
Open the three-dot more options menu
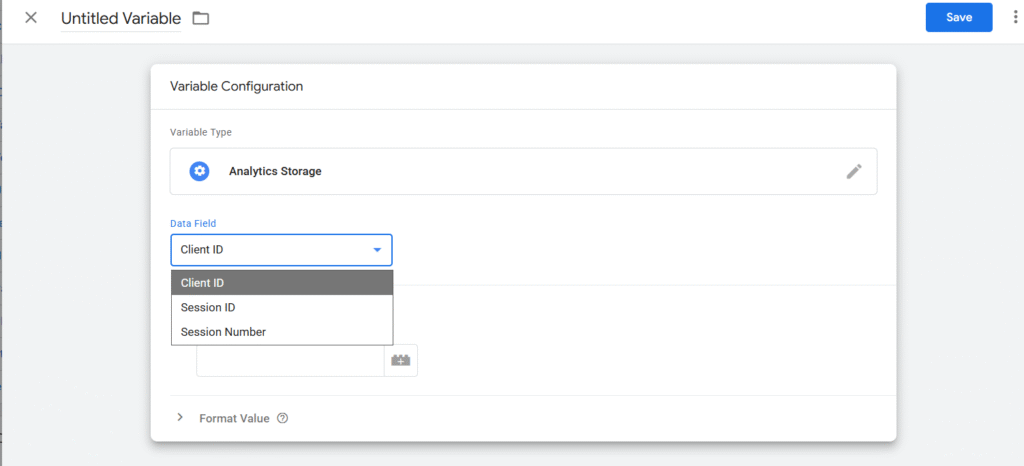[1016, 18]
